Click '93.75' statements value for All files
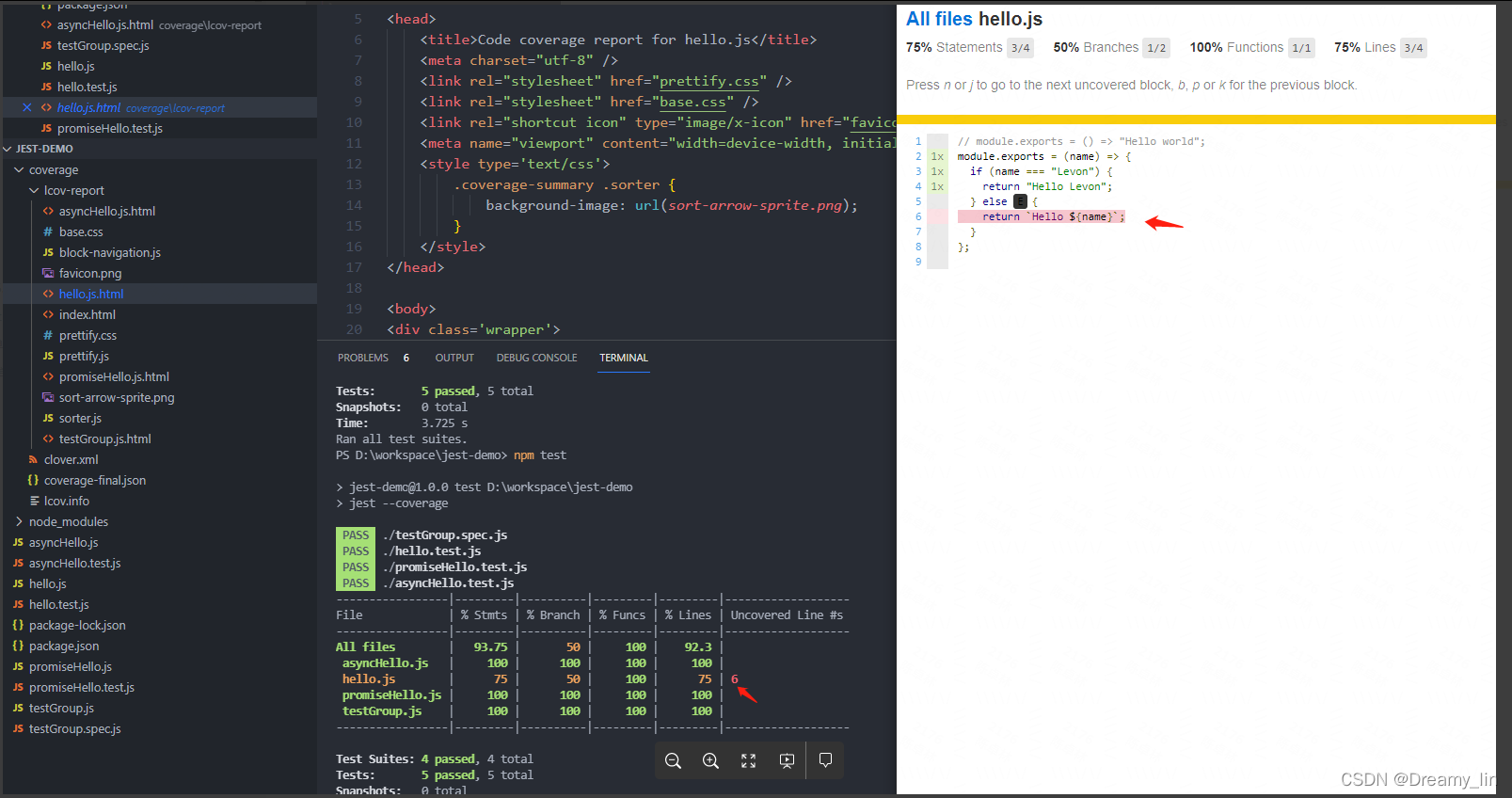Screen dimensions: 1512x798 click(490, 646)
